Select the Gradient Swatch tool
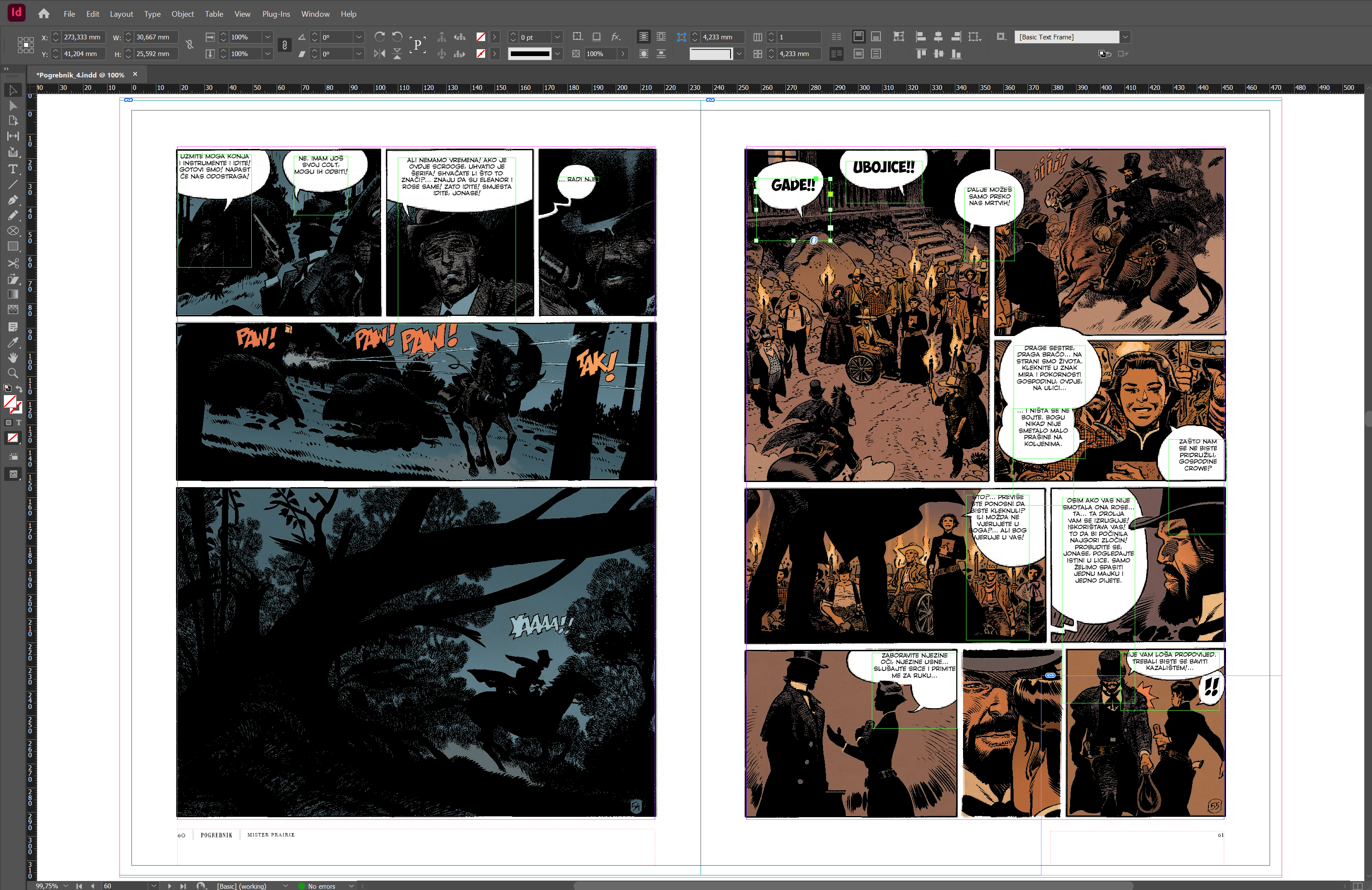 (x=13, y=295)
